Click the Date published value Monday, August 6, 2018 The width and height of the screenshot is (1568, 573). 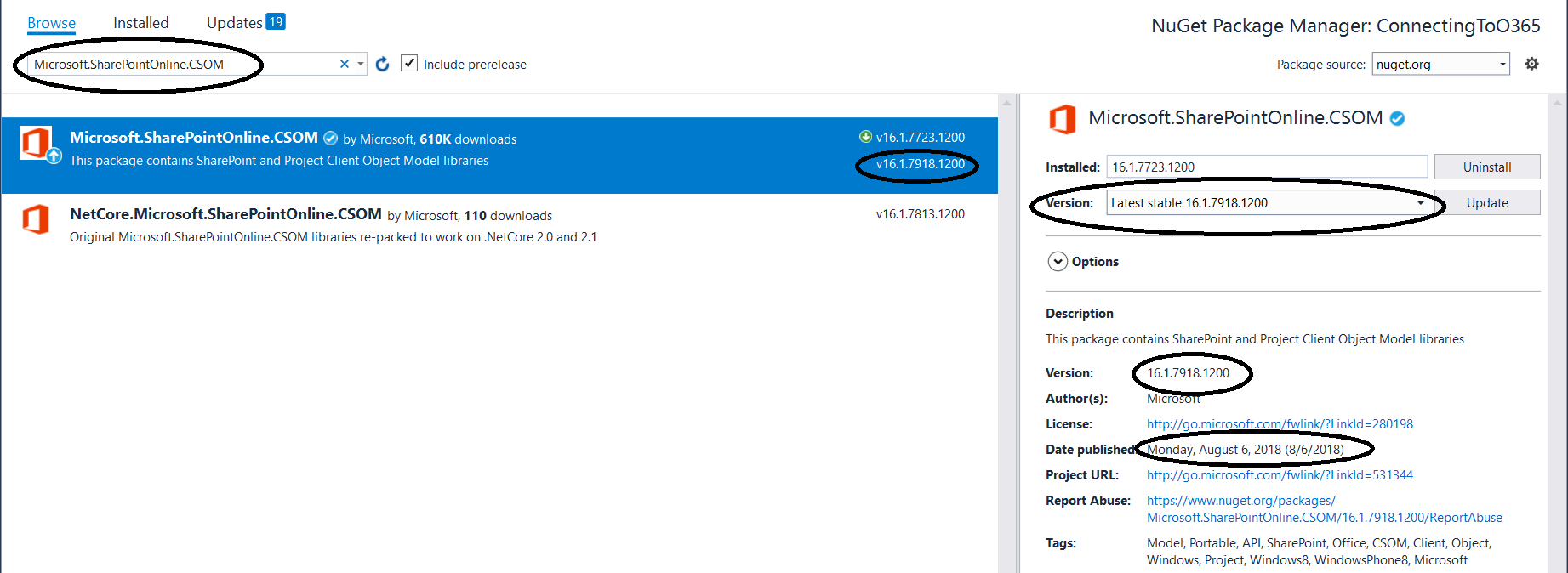(1246, 450)
